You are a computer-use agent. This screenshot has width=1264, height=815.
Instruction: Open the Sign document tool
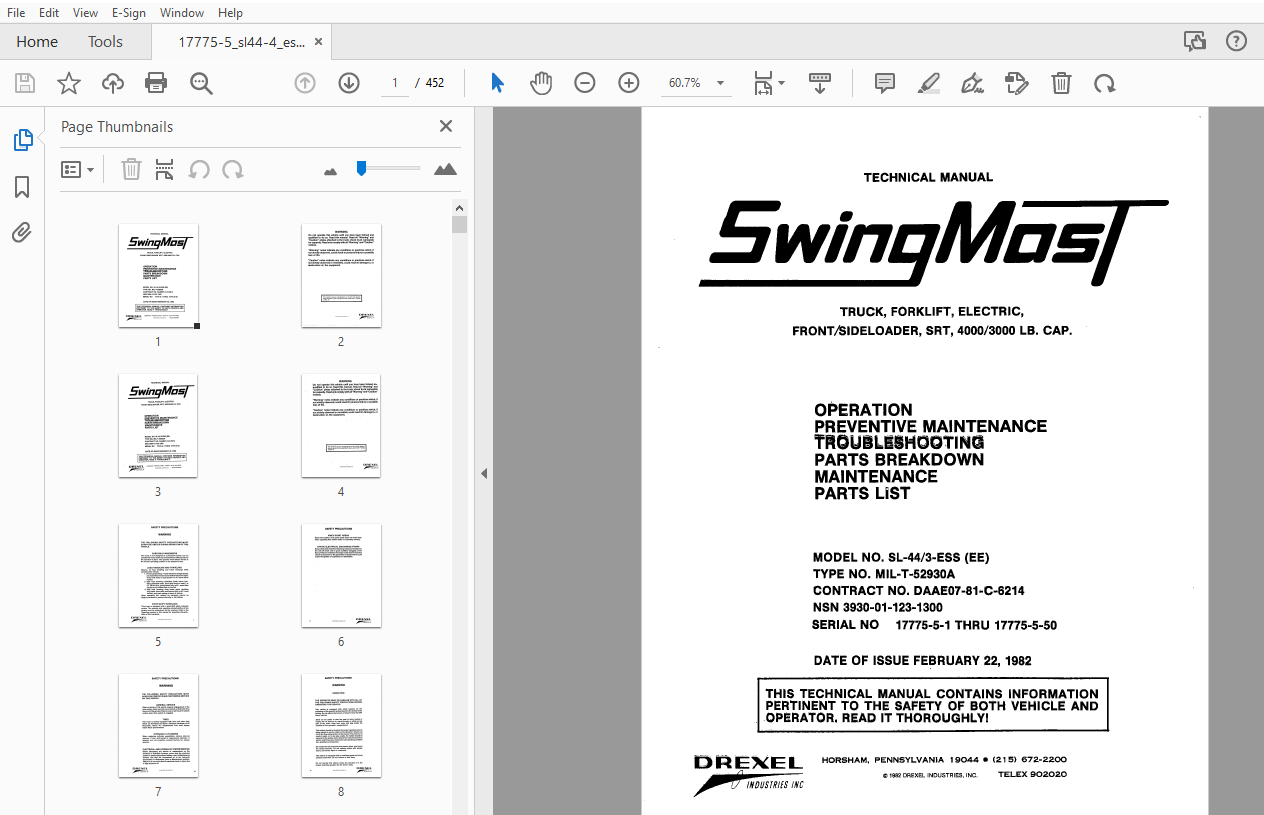click(972, 83)
